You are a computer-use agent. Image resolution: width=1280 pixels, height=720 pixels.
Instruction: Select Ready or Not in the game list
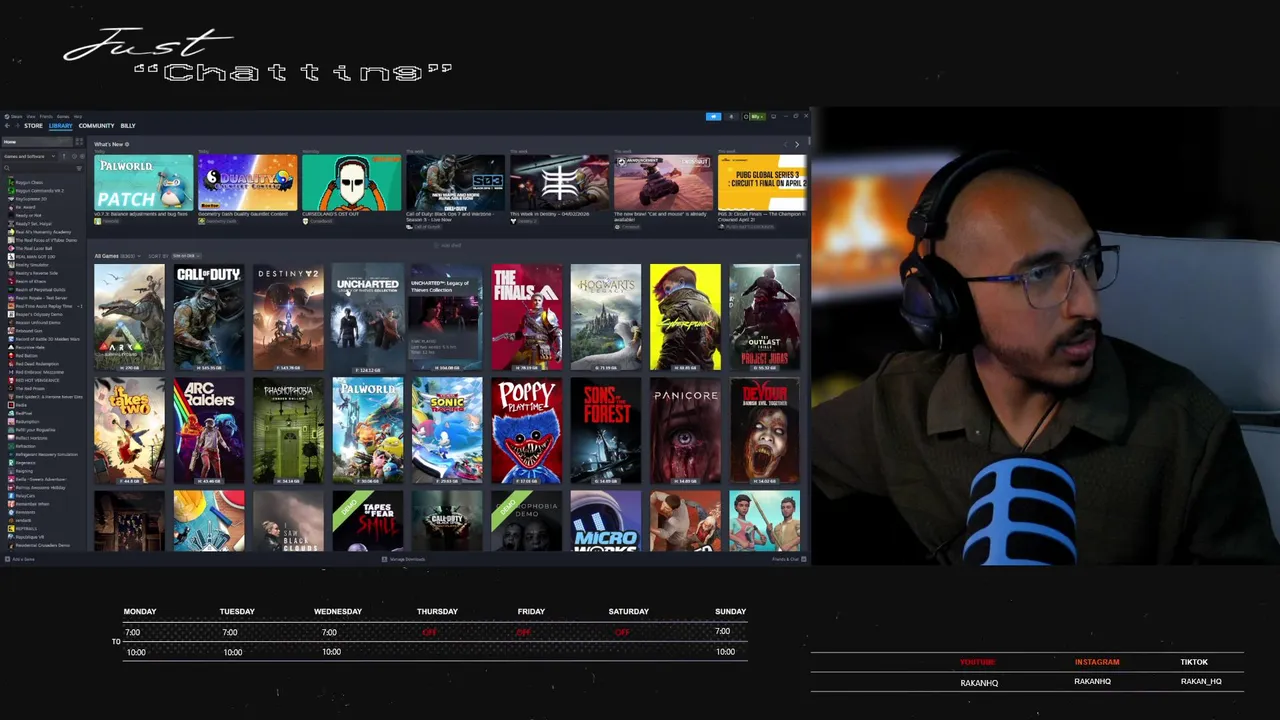click(27, 215)
